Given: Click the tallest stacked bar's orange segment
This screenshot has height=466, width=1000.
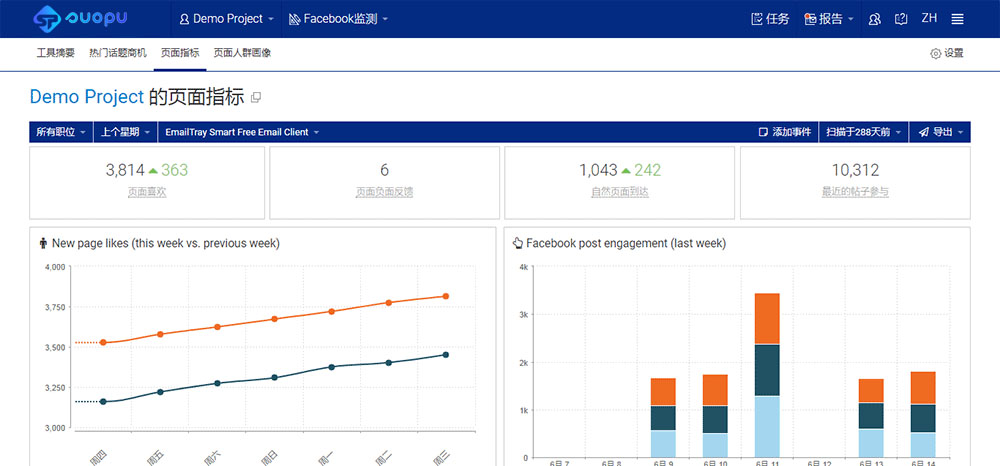Looking at the screenshot, I should [x=767, y=318].
